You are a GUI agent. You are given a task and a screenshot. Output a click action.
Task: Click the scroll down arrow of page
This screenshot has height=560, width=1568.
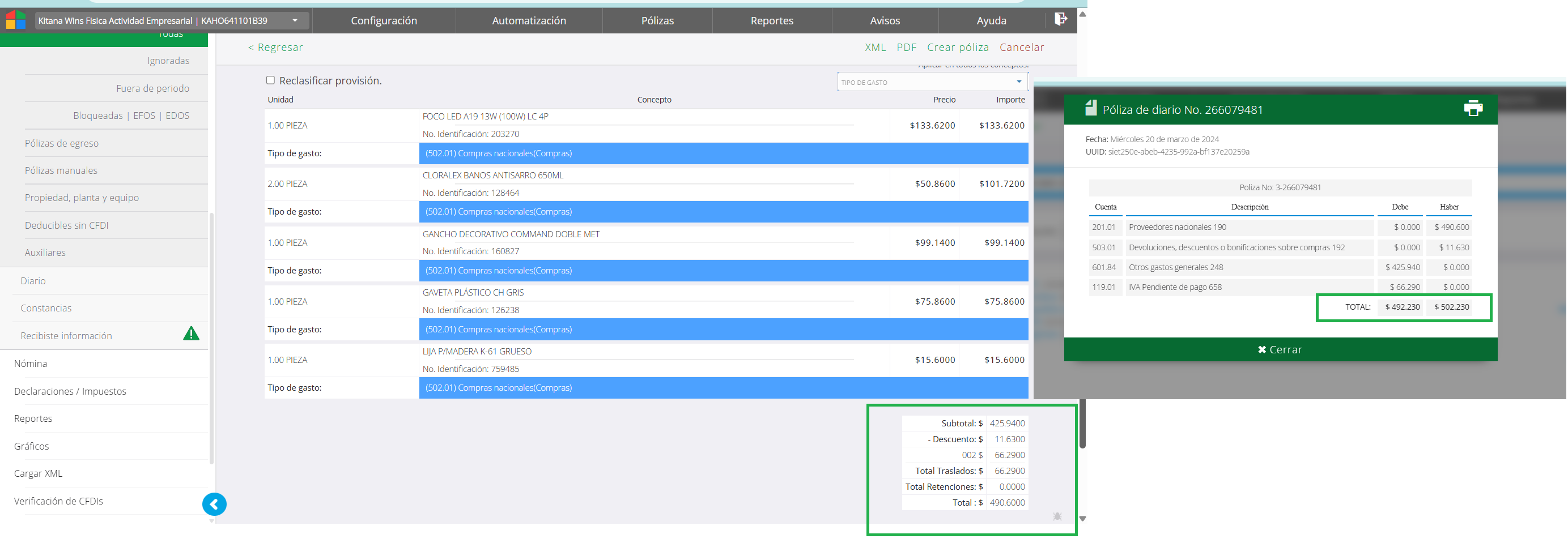click(x=1082, y=519)
